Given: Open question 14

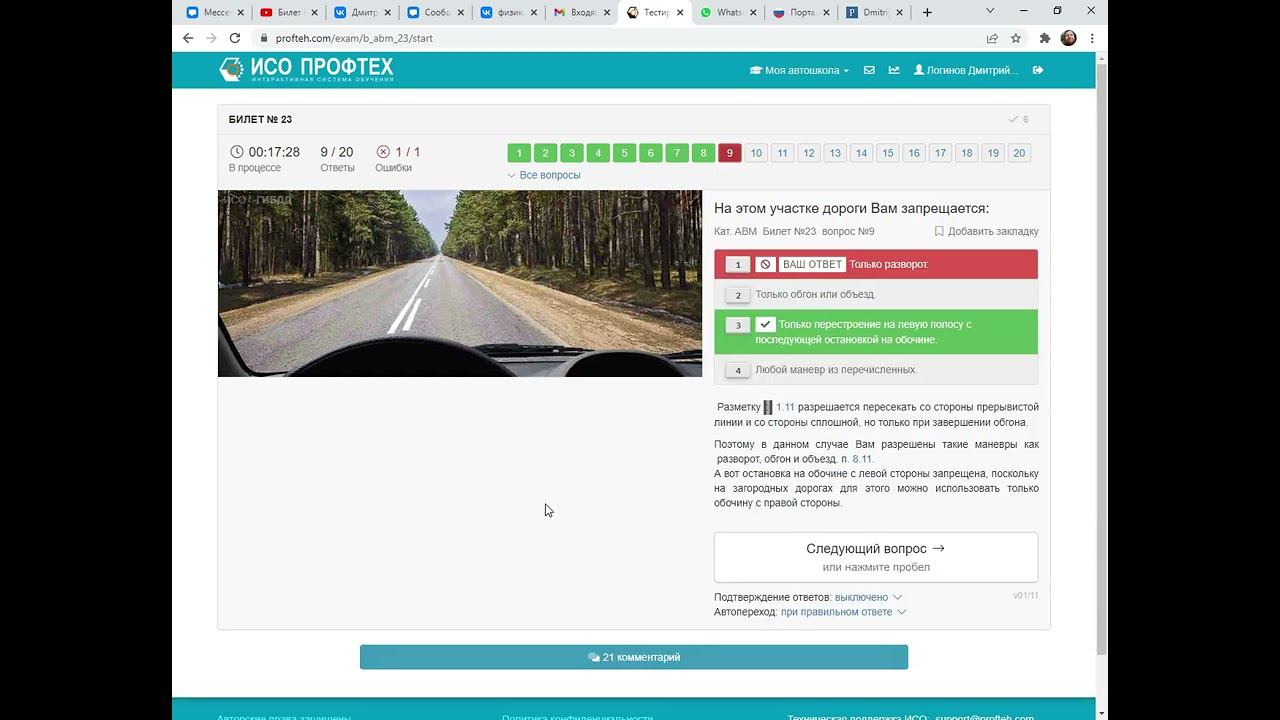Looking at the screenshot, I should (x=861, y=153).
